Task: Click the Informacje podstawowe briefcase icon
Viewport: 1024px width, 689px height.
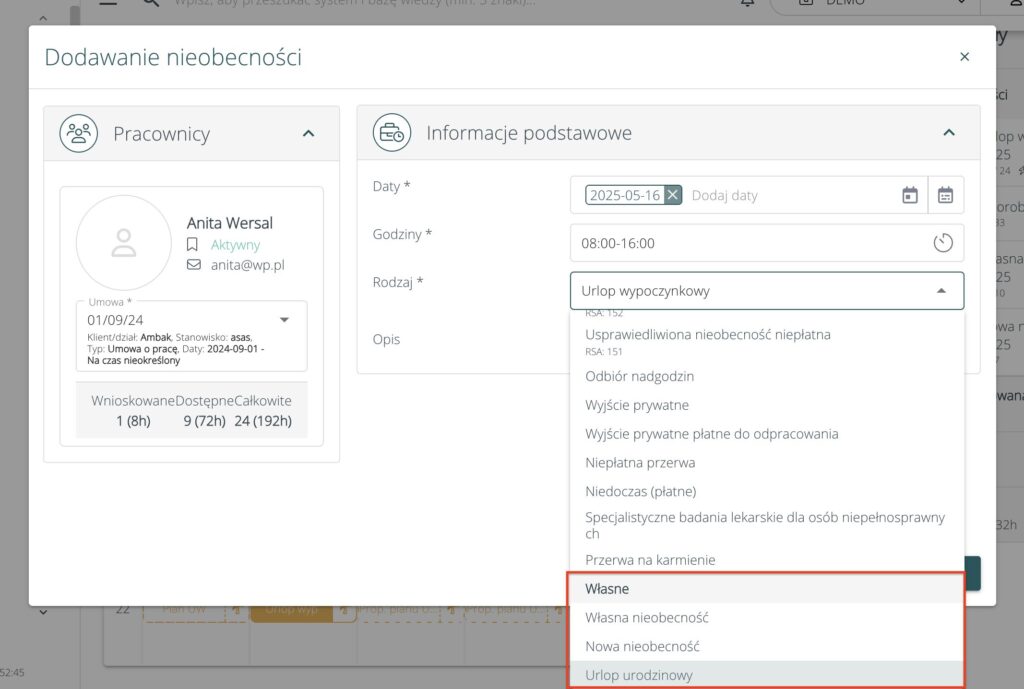Action: pyautogui.click(x=391, y=133)
